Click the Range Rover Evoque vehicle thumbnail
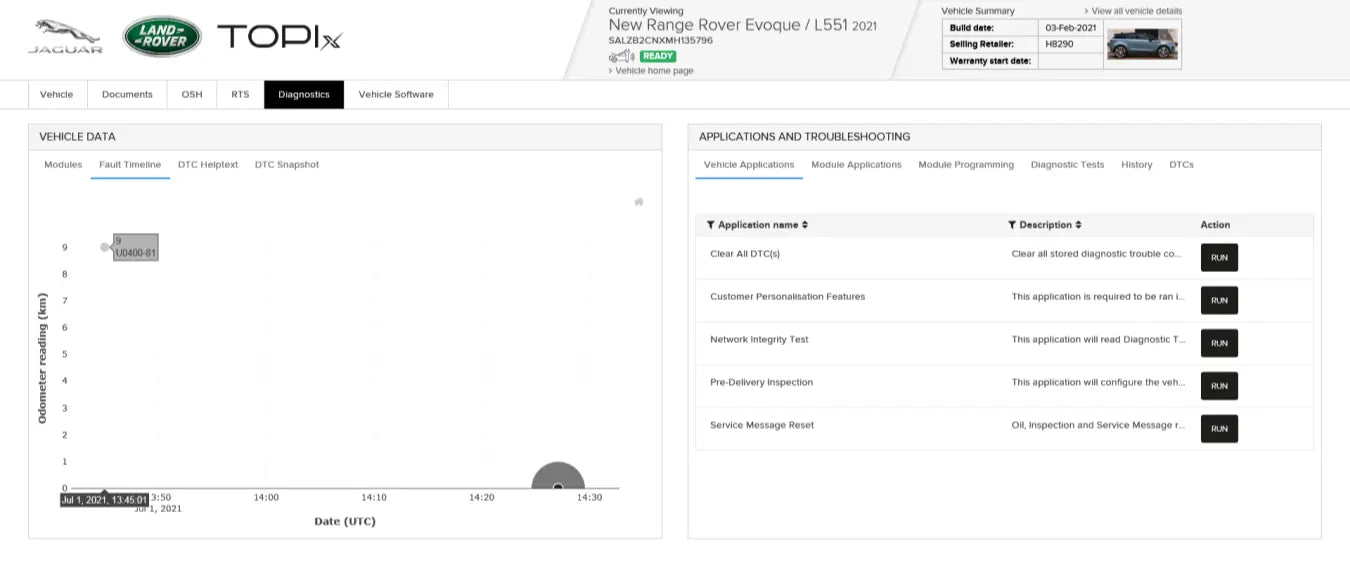 [x=1142, y=44]
